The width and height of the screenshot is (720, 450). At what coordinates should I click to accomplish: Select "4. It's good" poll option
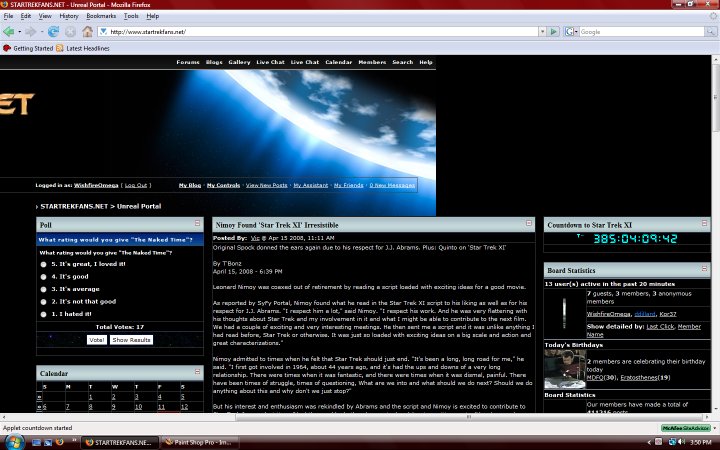pos(44,277)
